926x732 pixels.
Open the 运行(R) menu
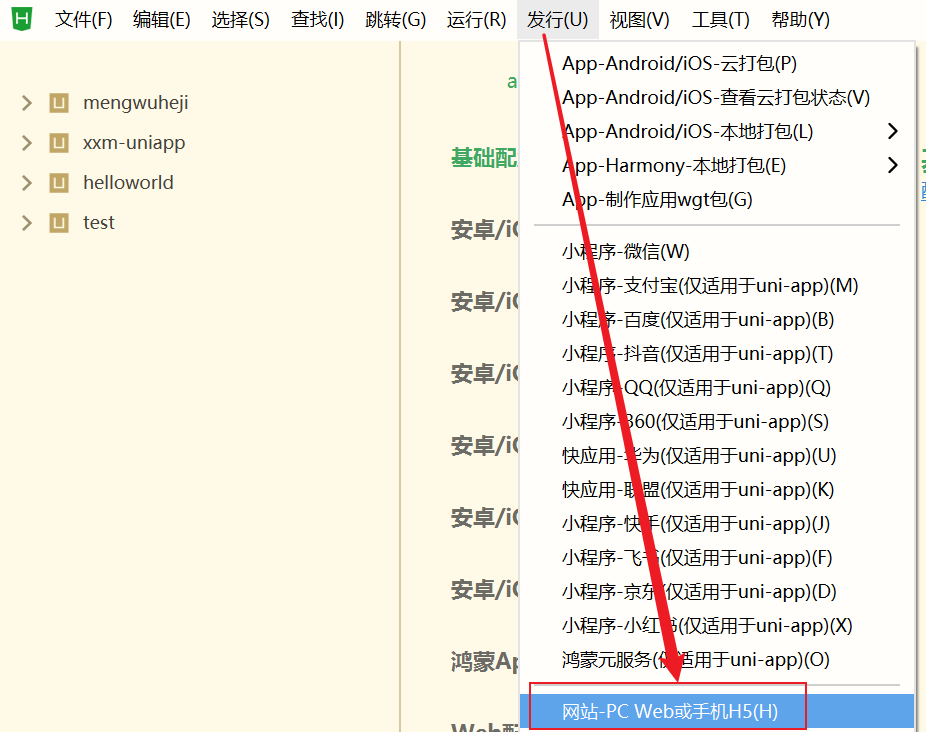click(x=476, y=19)
